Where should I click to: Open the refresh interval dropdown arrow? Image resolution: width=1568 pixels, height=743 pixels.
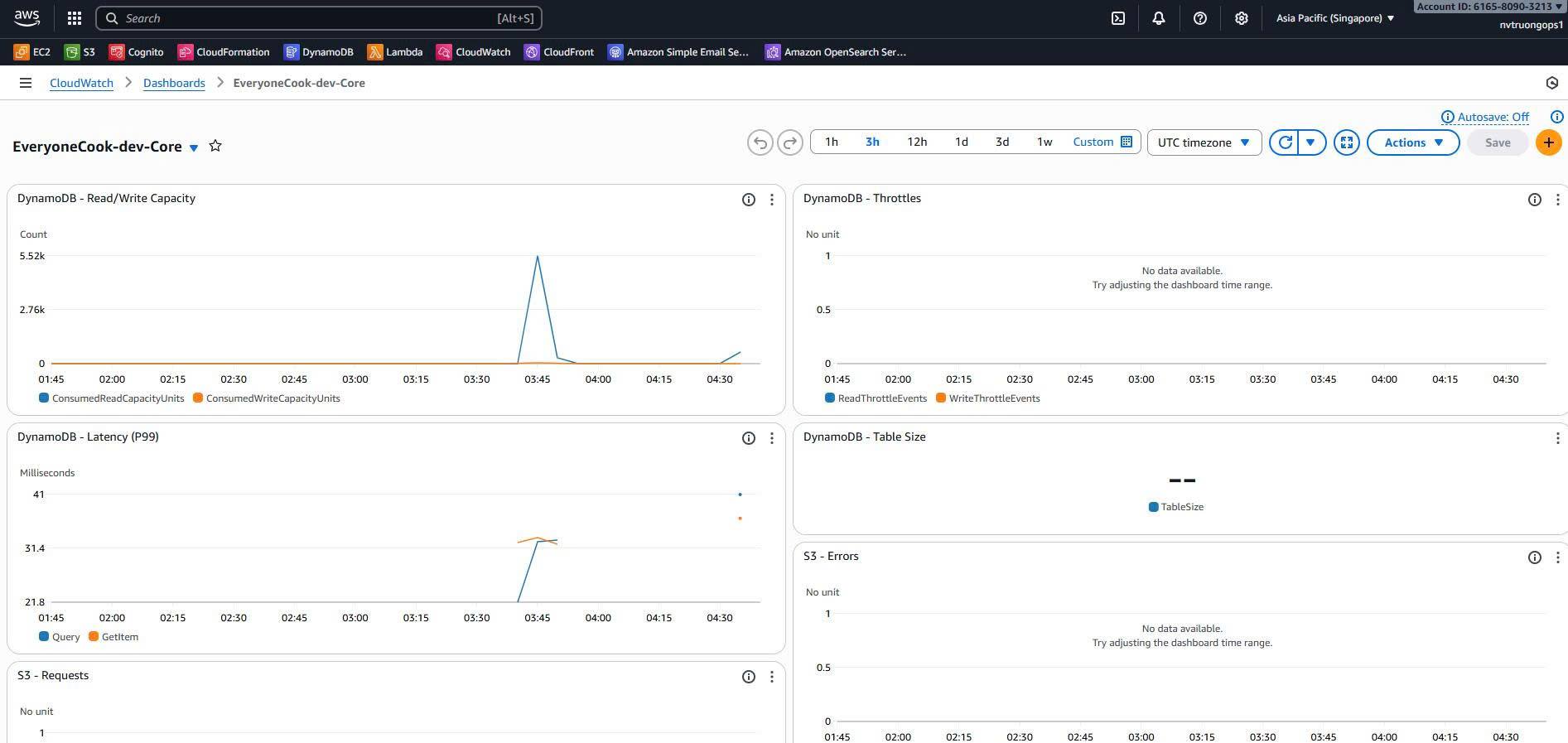pos(1311,142)
